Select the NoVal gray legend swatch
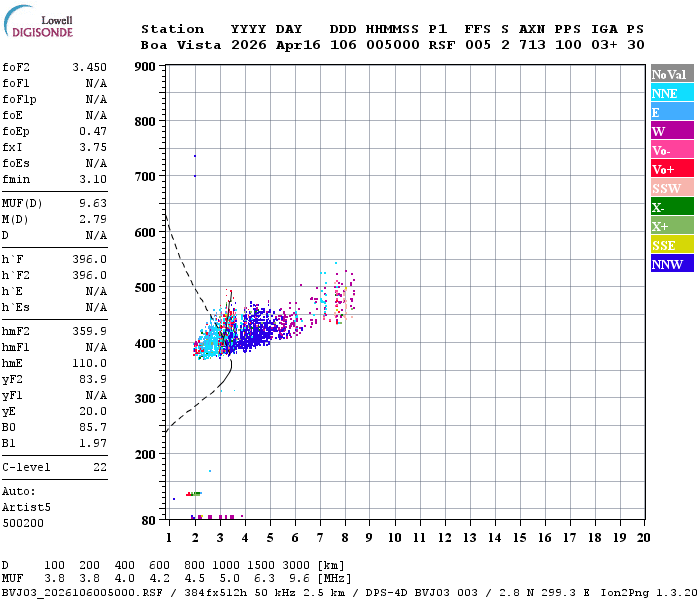This screenshot has height=600, width=700. [x=672, y=74]
